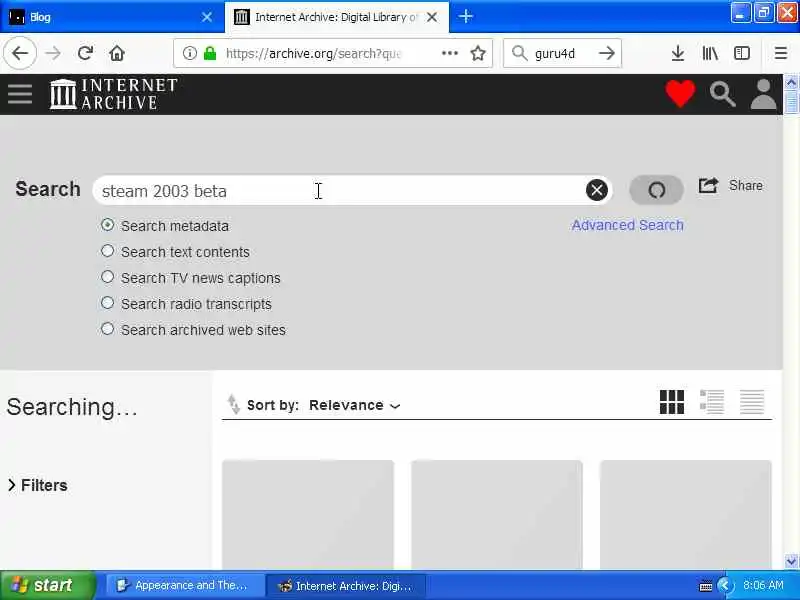
Task: Open the Internet Archive navigation menu
Action: pyautogui.click(x=20, y=94)
